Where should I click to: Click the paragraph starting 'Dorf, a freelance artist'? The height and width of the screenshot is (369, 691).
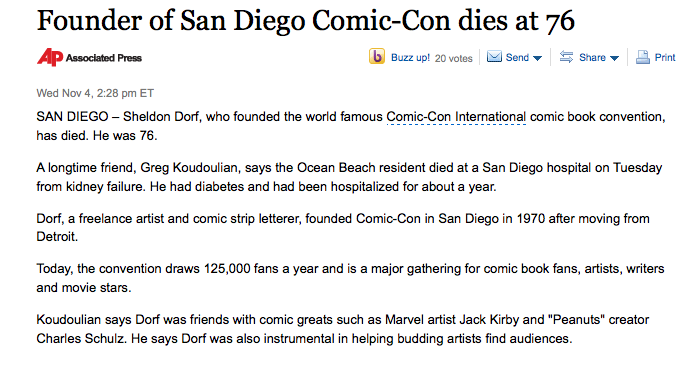(343, 227)
